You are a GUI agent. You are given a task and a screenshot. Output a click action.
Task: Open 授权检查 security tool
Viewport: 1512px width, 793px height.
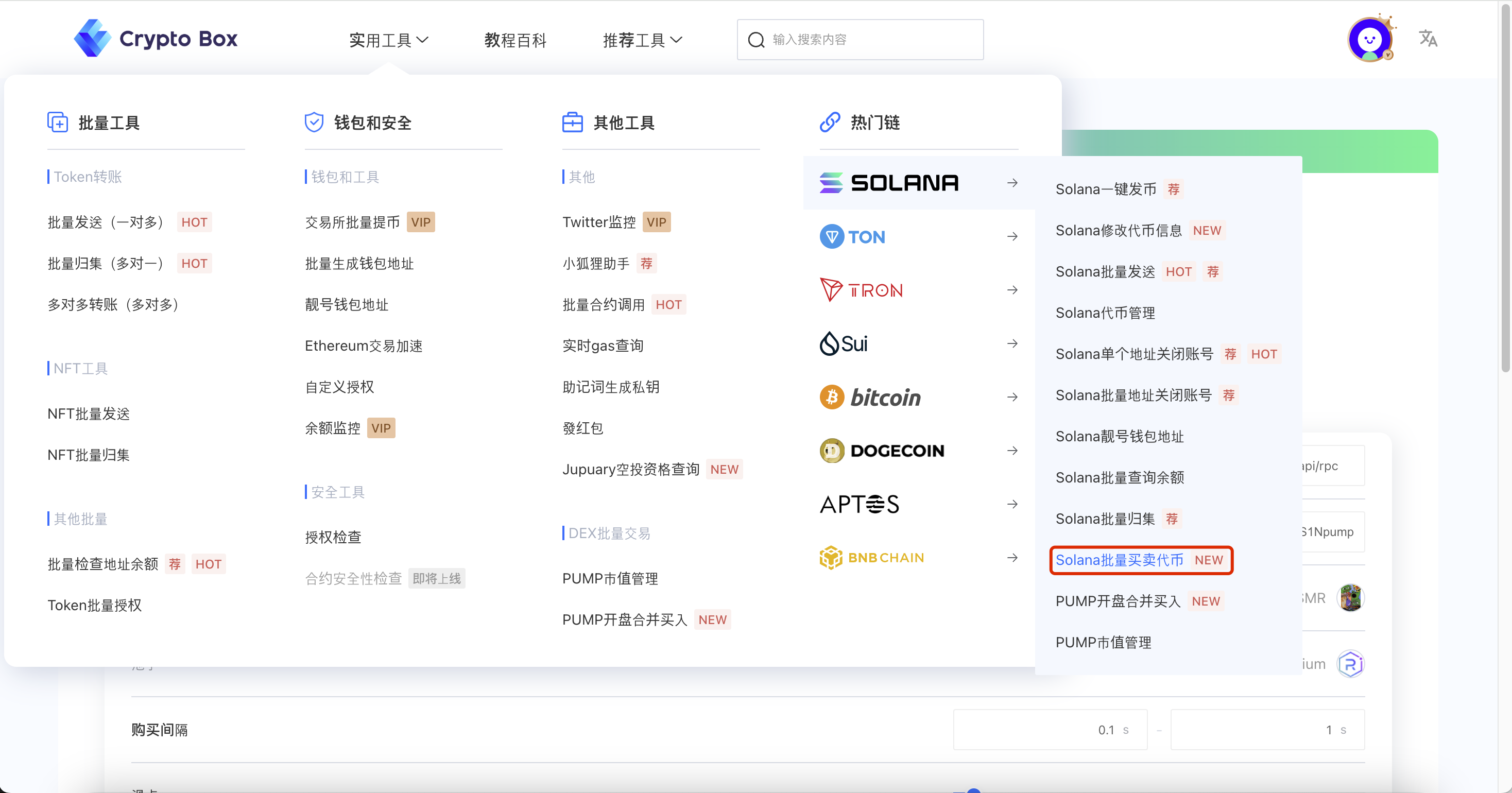point(333,537)
